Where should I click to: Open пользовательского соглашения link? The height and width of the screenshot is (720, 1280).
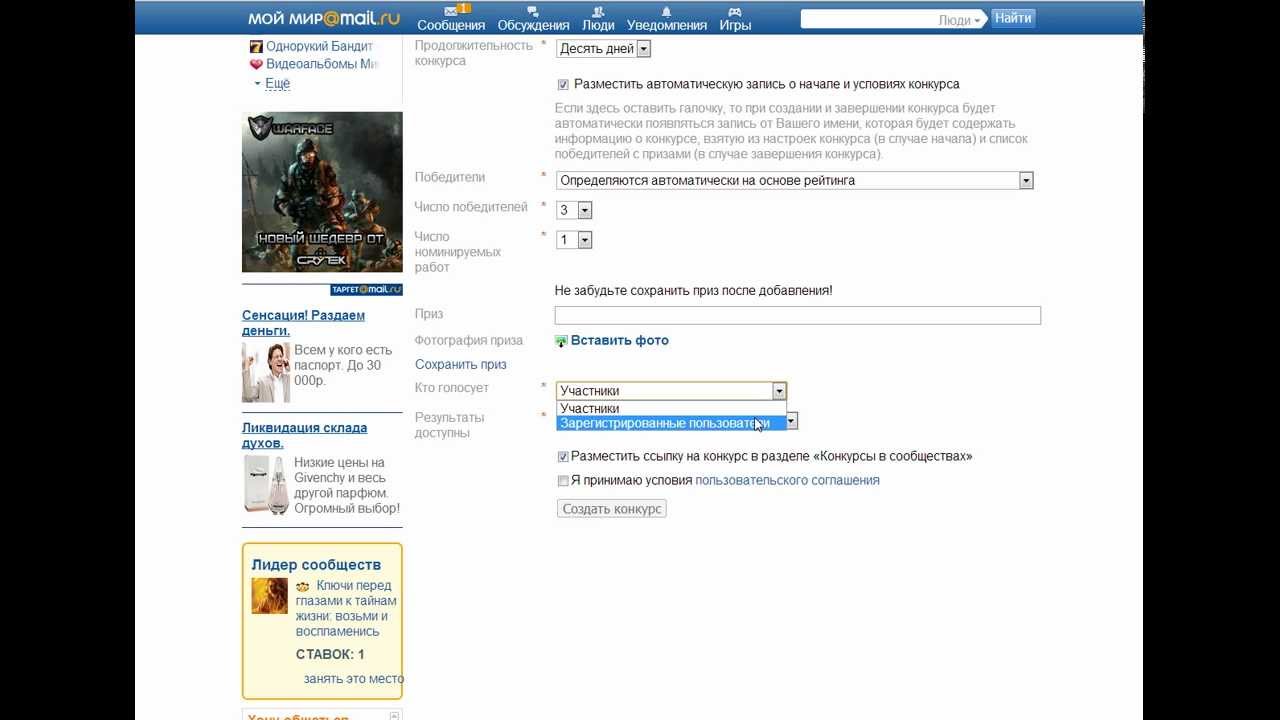(787, 481)
